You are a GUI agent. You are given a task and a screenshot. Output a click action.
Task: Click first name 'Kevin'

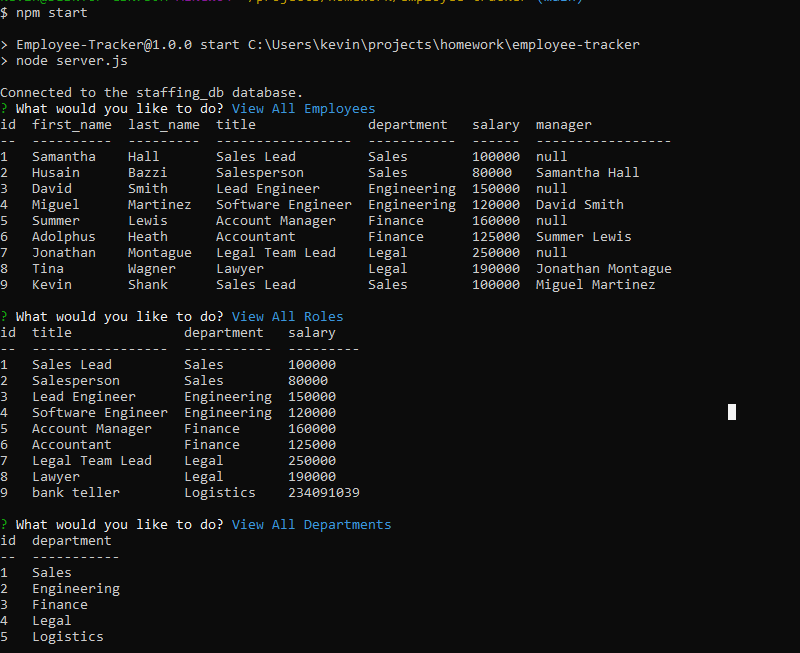pos(52,285)
